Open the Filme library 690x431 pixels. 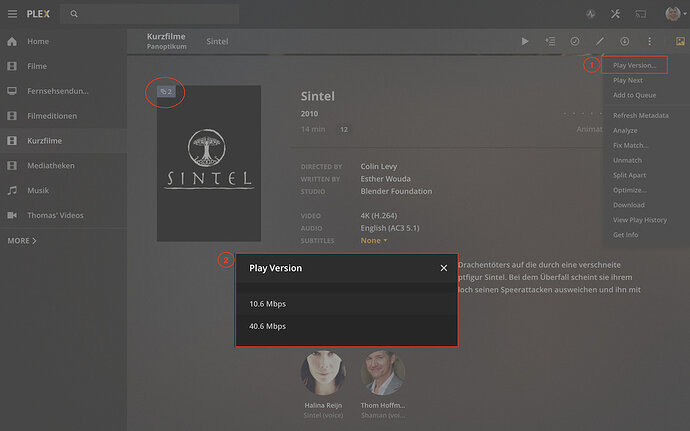point(63,66)
